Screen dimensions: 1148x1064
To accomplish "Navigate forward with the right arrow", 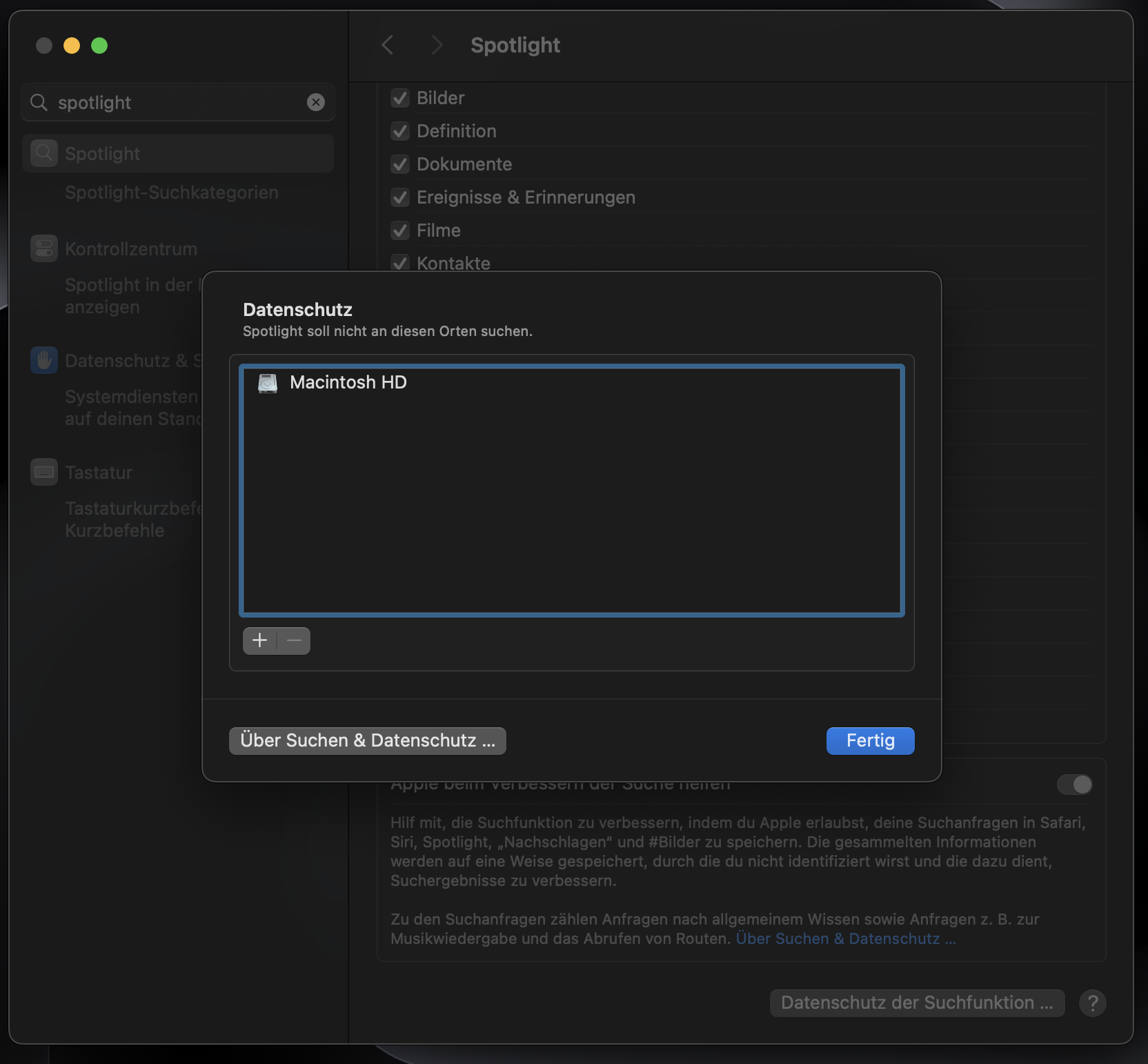I will pos(437,45).
